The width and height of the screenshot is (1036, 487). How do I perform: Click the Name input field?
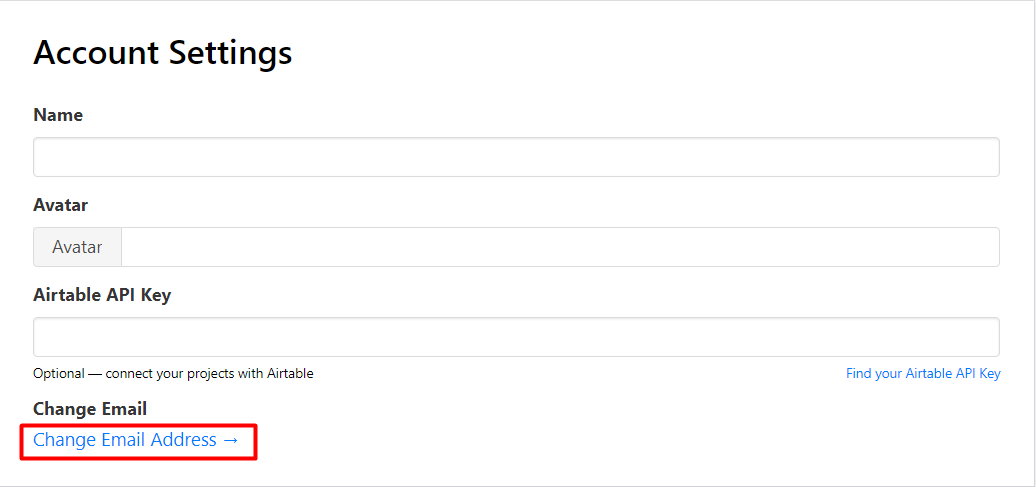coord(516,157)
